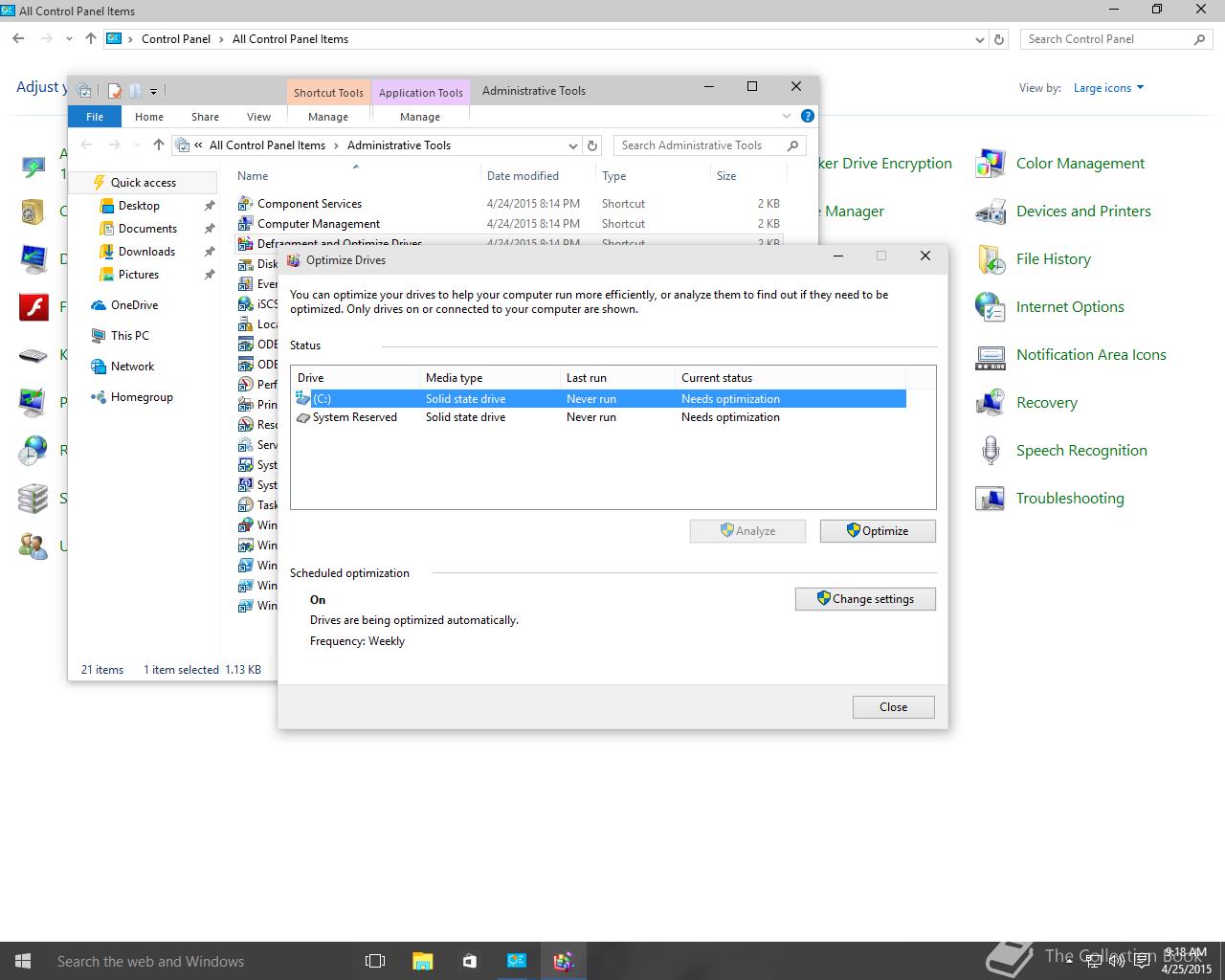Select Computer Management shortcut

point(319,224)
